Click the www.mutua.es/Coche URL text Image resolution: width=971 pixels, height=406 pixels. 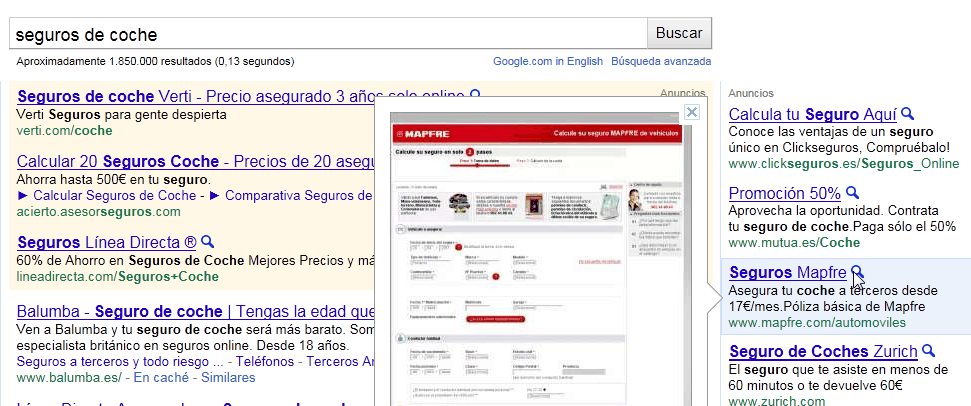tap(794, 242)
